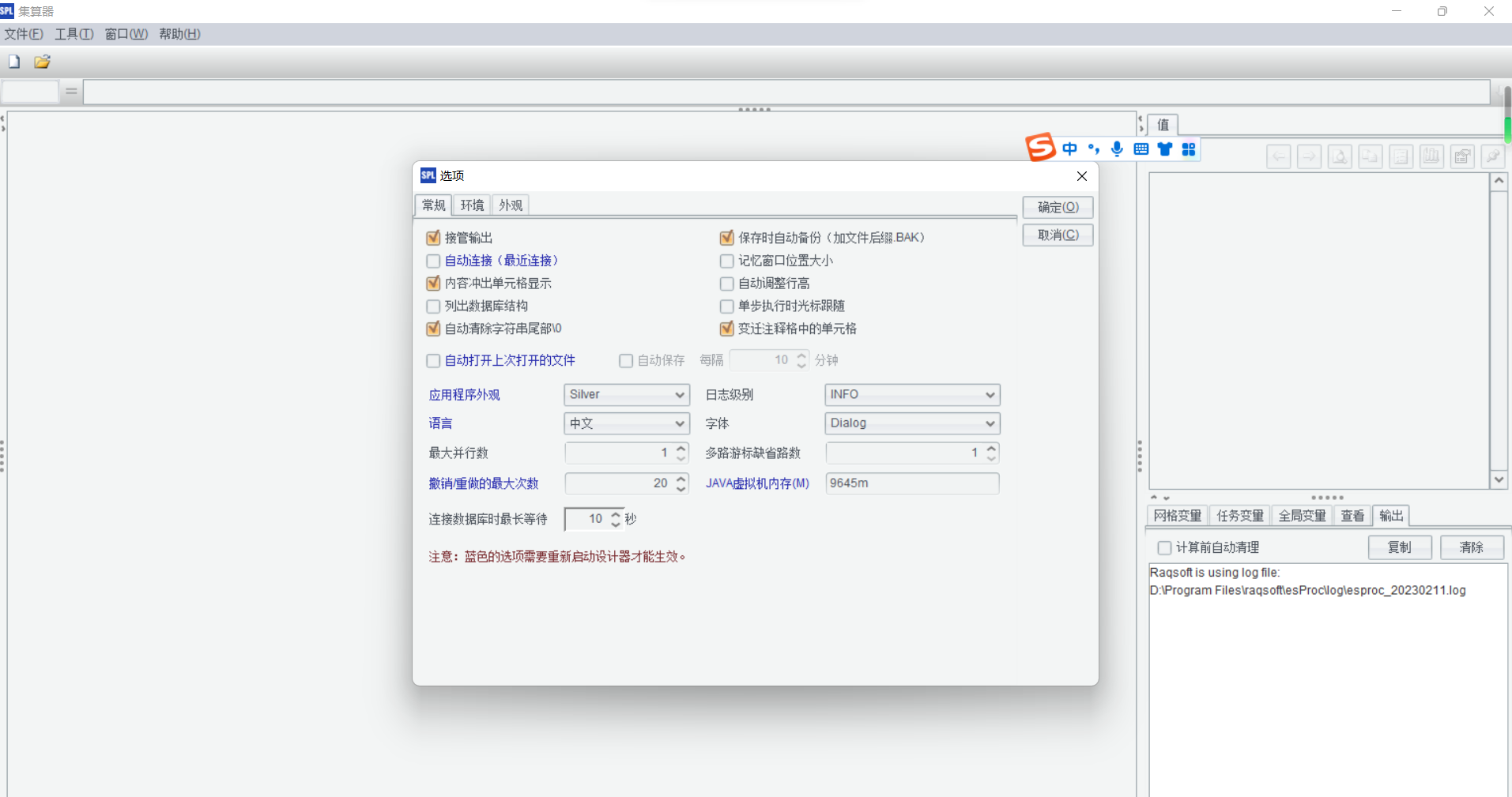Image resolution: width=1512 pixels, height=797 pixels.
Task: Enable 记忆窗口位置大小
Action: 727,261
